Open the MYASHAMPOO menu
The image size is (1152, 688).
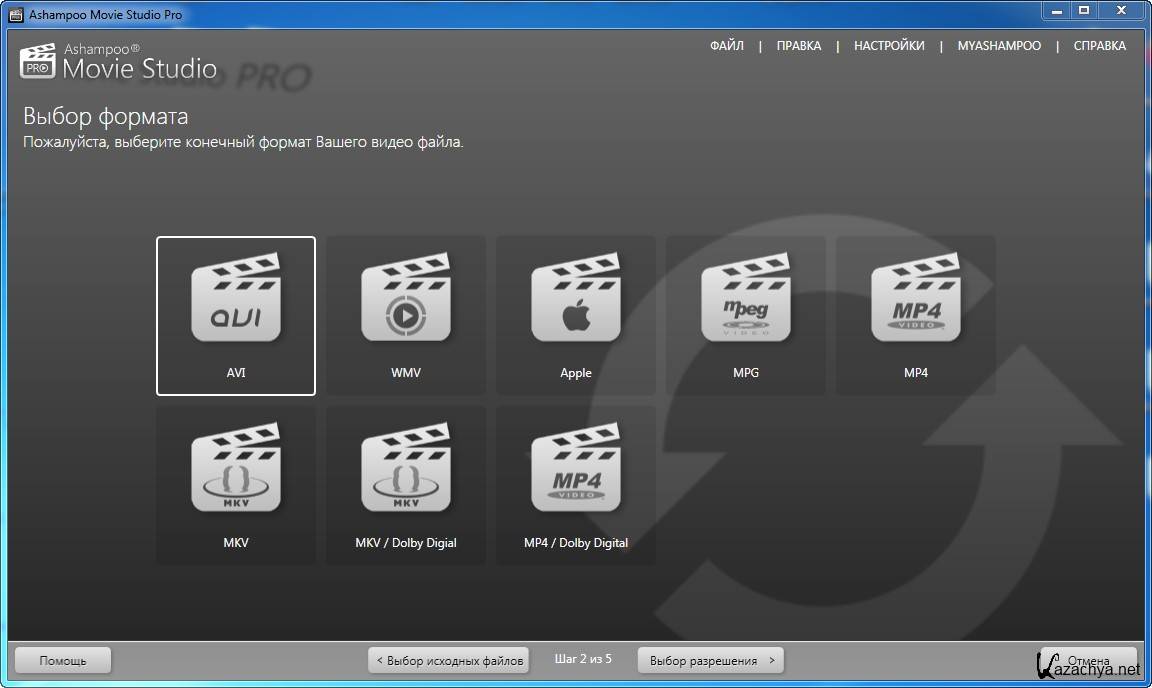(999, 46)
